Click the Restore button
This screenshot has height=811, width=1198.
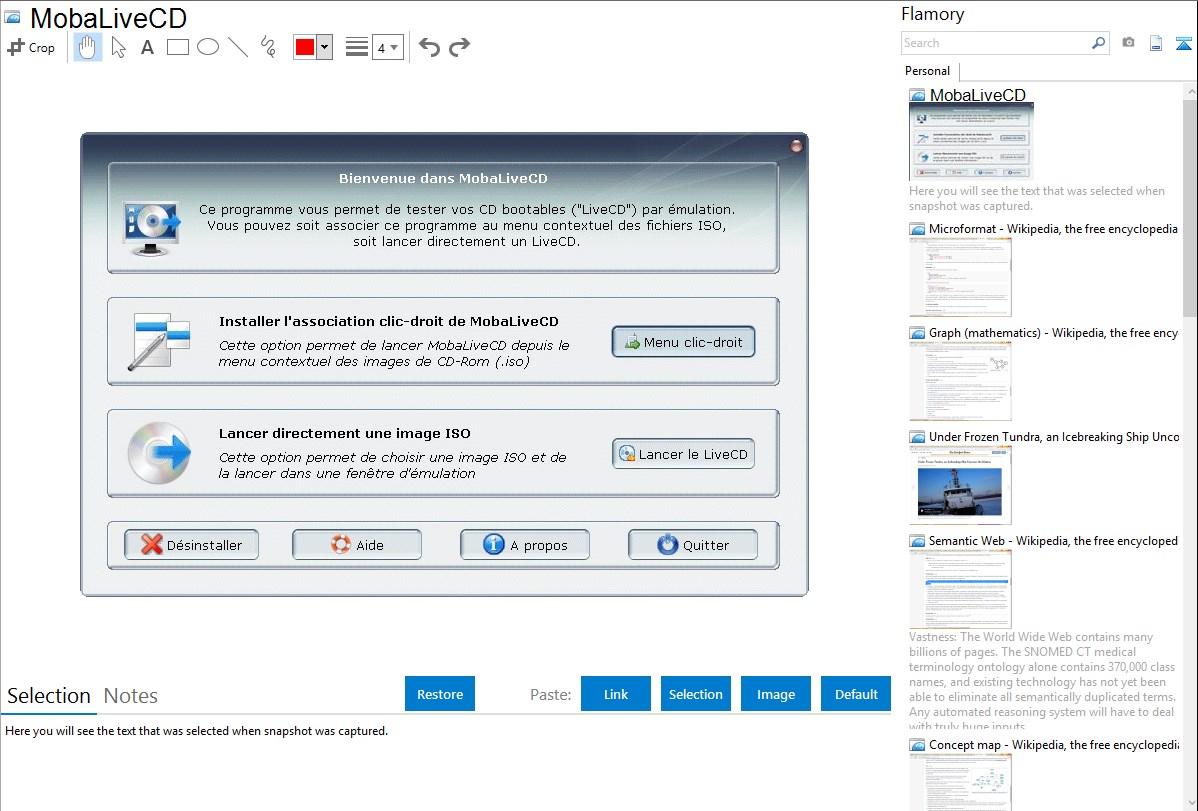440,694
